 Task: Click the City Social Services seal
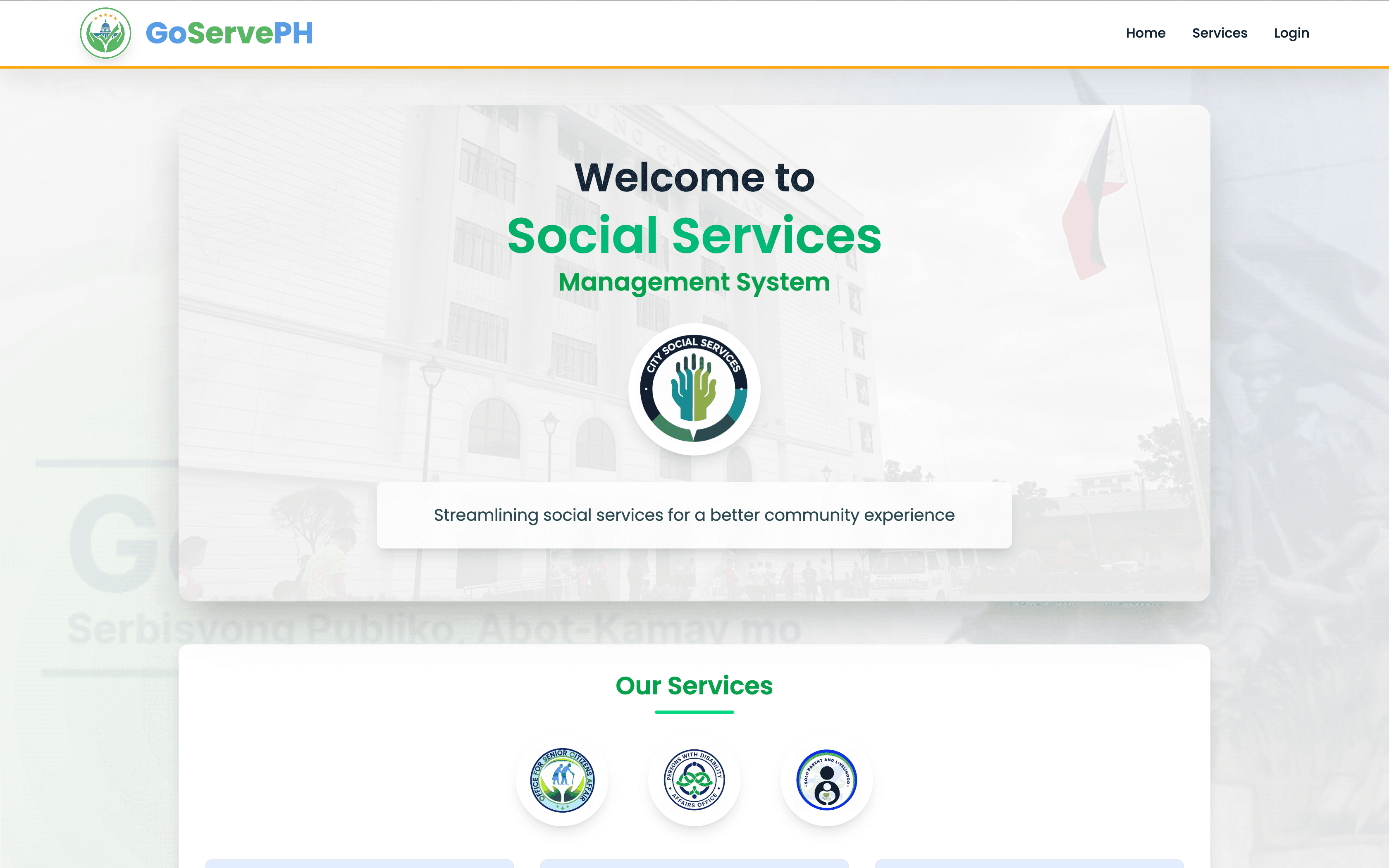(694, 389)
